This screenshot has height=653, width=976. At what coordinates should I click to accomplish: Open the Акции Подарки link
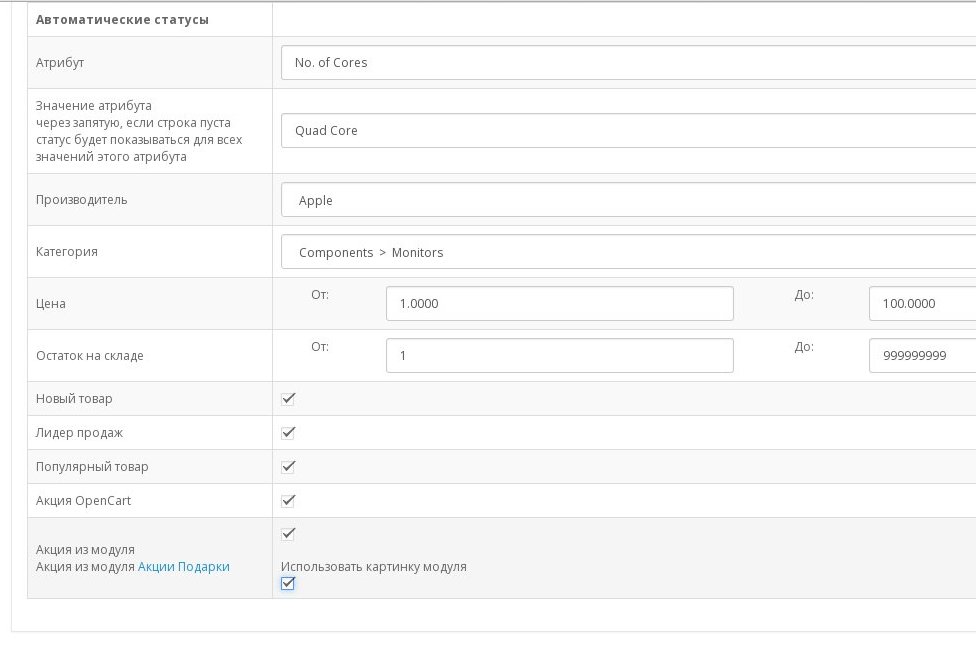pyautogui.click(x=184, y=566)
